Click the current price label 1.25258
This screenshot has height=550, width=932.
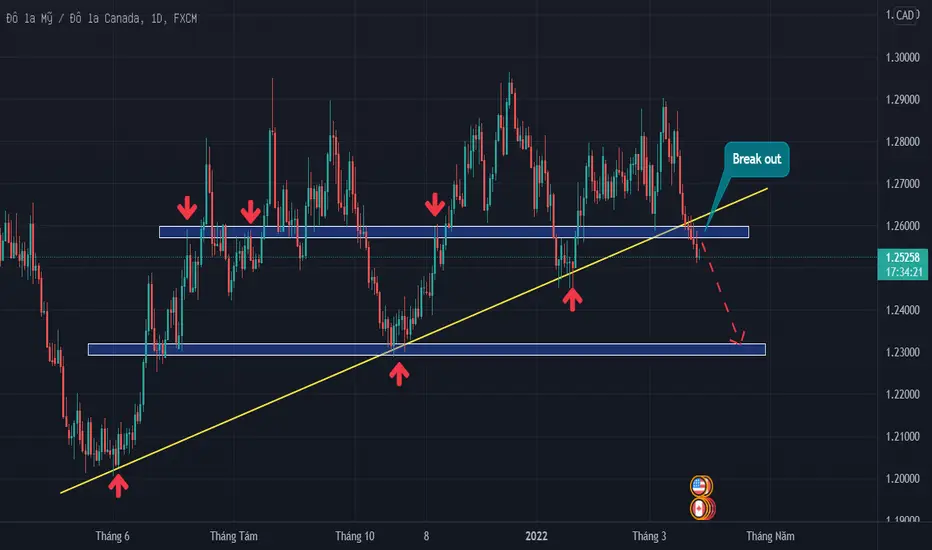[x=902, y=257]
